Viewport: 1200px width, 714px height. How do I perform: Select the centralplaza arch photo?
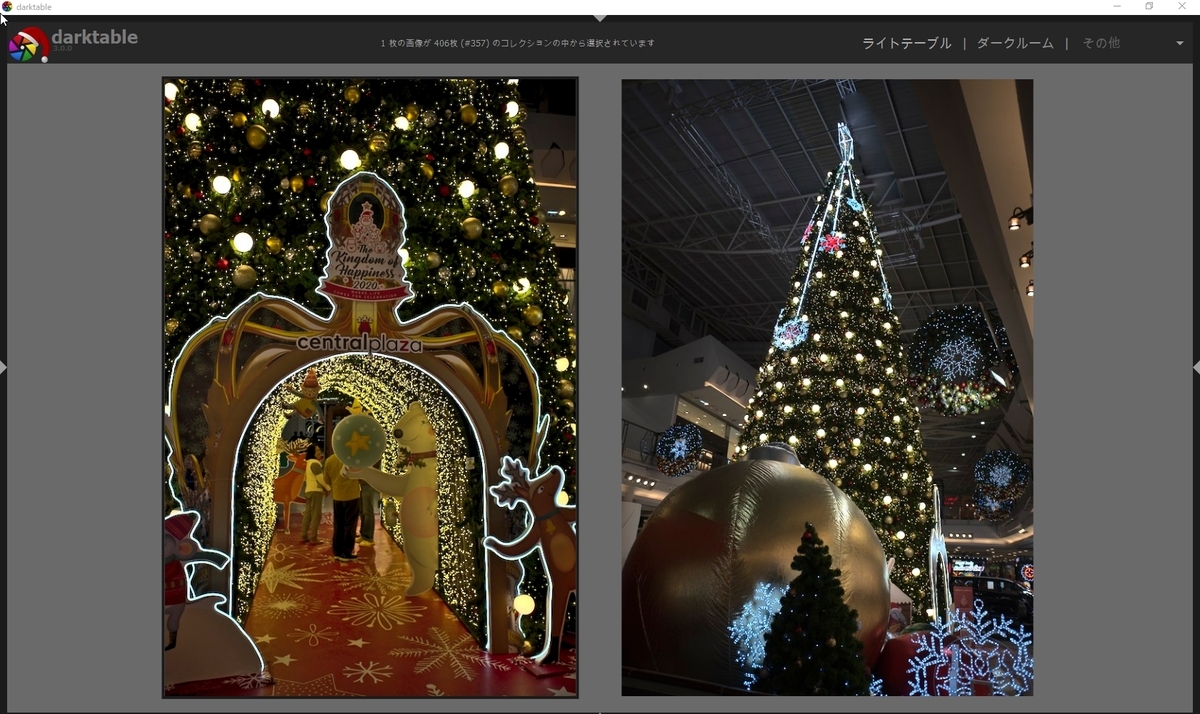[370, 387]
